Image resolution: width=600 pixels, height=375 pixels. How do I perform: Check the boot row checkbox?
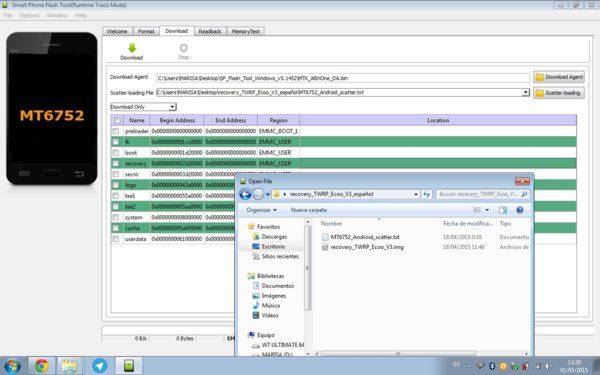tap(116, 152)
